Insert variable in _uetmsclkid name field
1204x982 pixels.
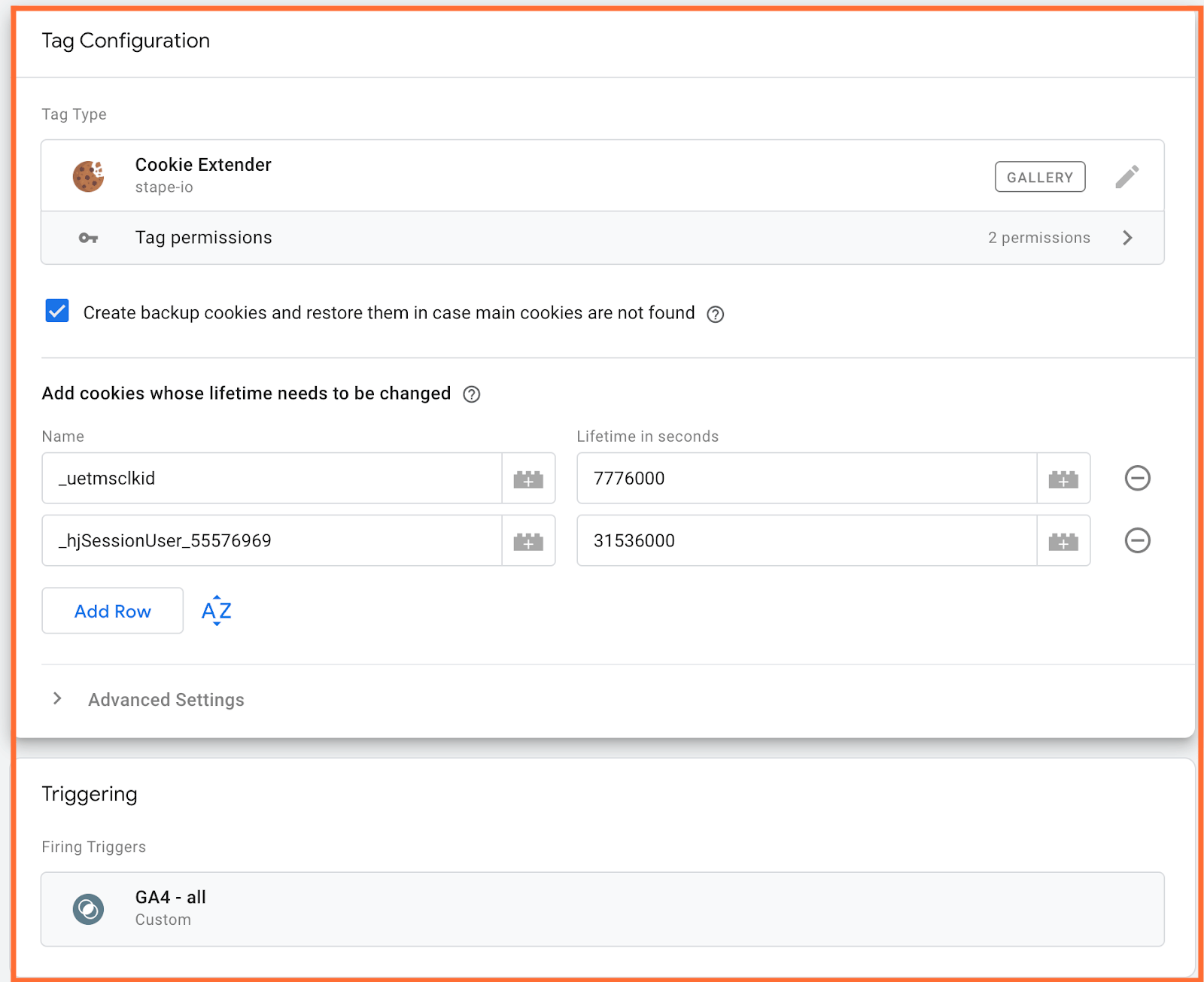point(528,479)
